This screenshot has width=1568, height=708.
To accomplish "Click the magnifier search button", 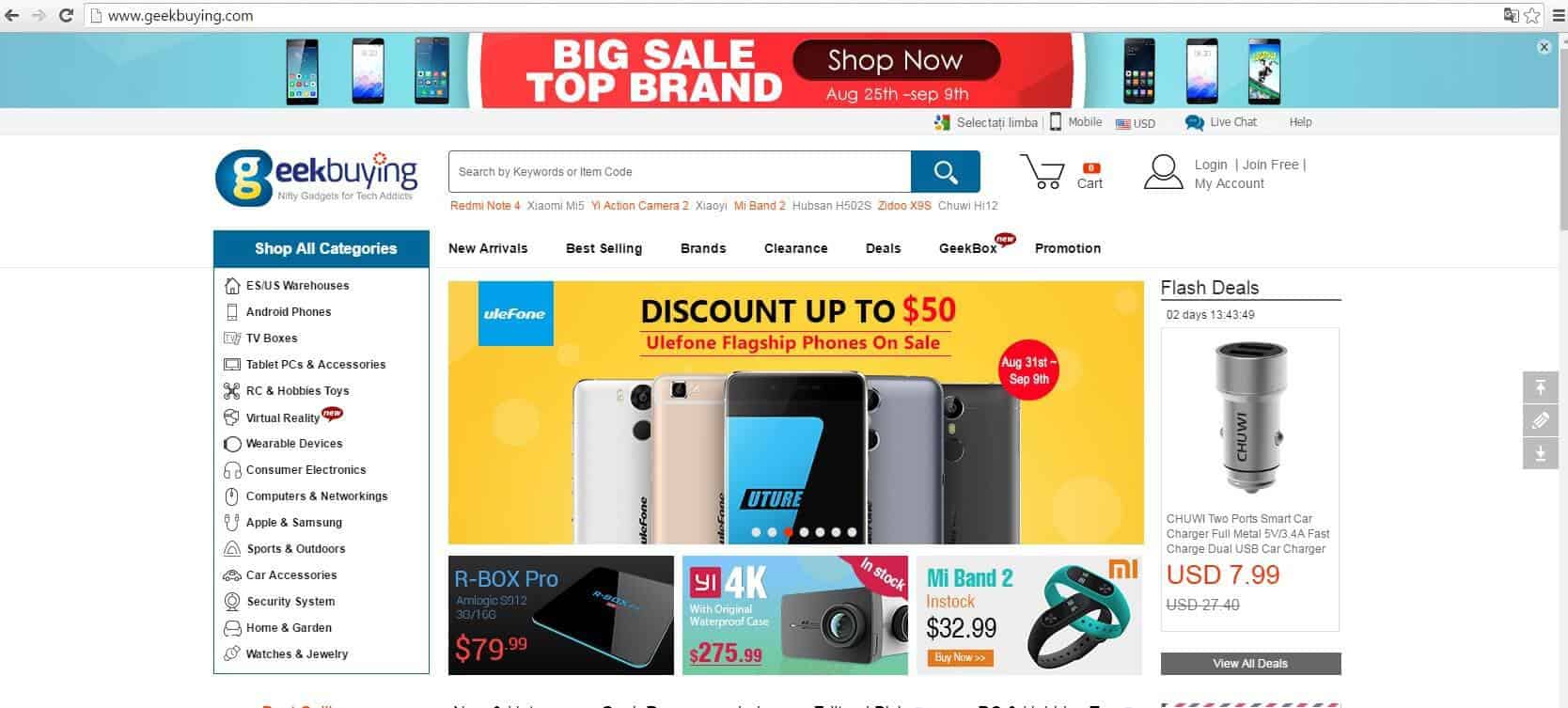I will [946, 171].
